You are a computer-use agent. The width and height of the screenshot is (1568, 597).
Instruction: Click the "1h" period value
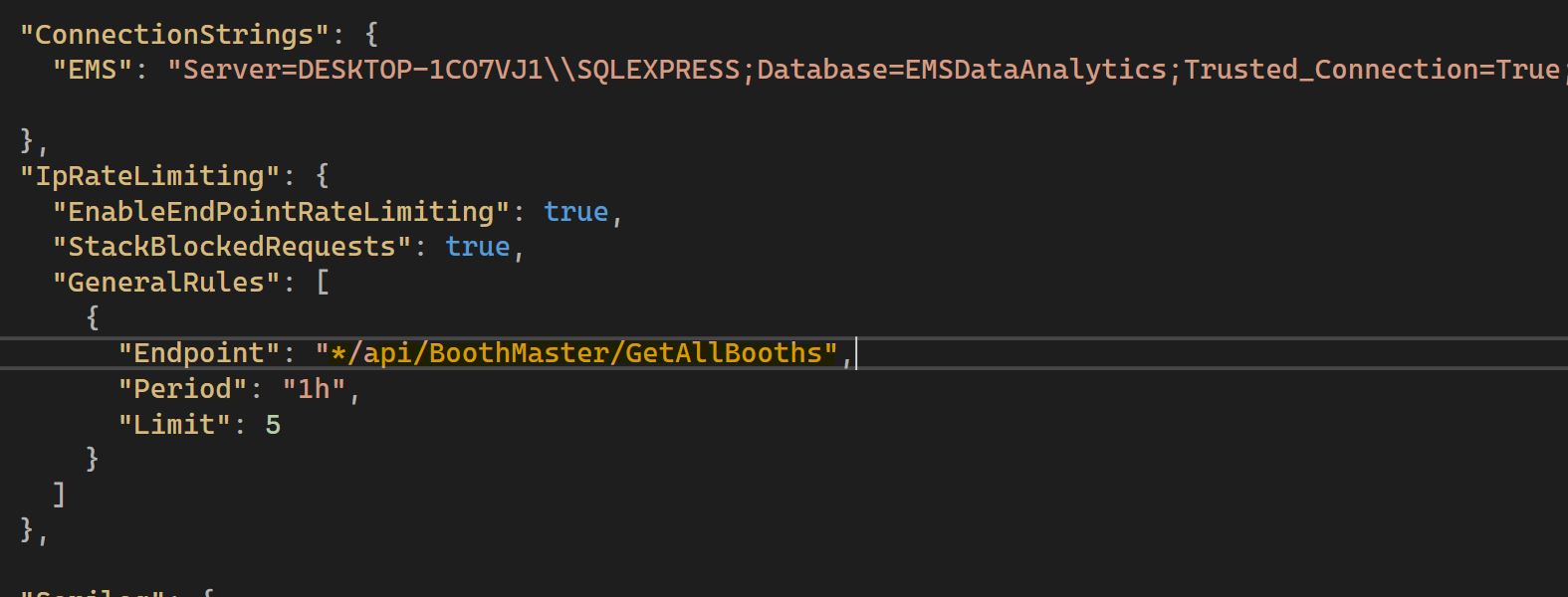point(314,389)
